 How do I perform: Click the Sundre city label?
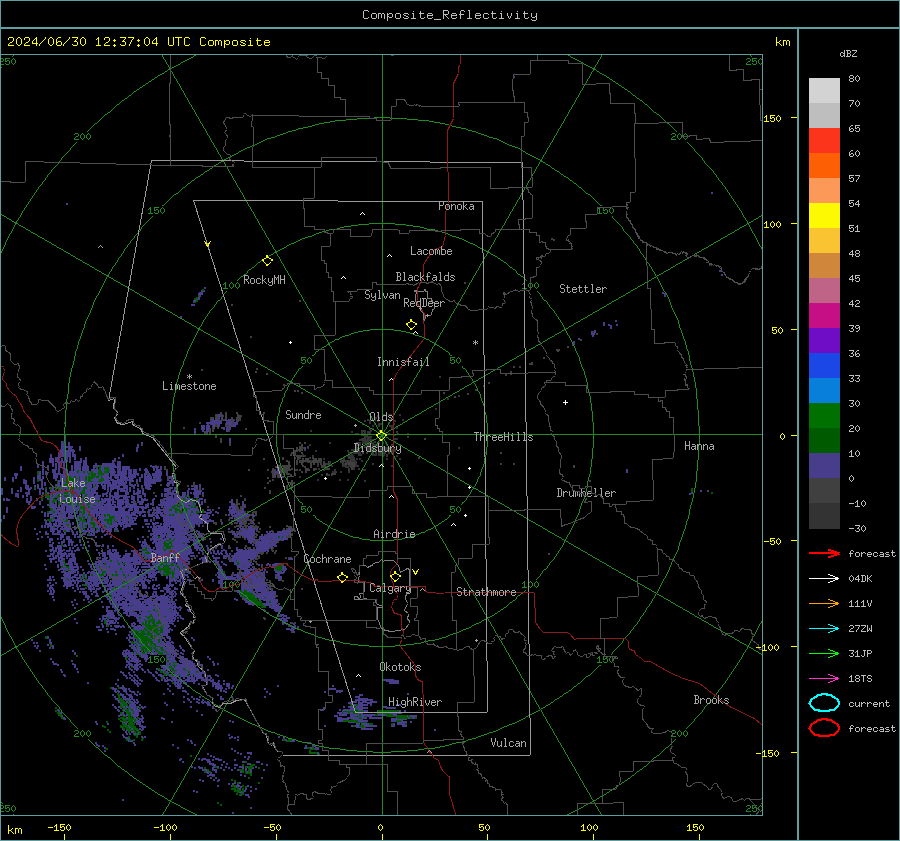303,414
